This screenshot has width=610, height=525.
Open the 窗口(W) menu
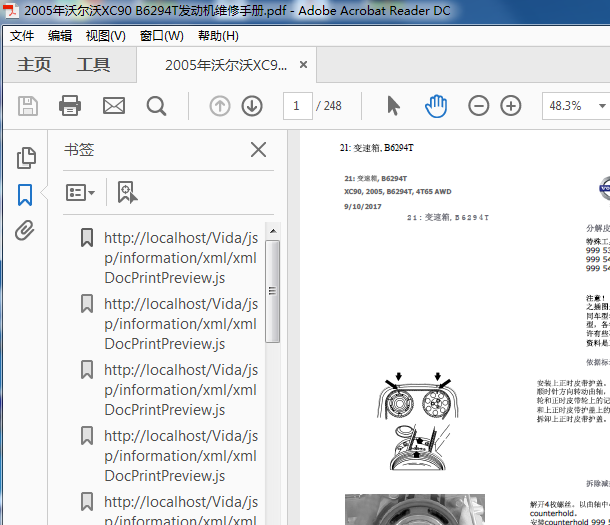coord(162,36)
